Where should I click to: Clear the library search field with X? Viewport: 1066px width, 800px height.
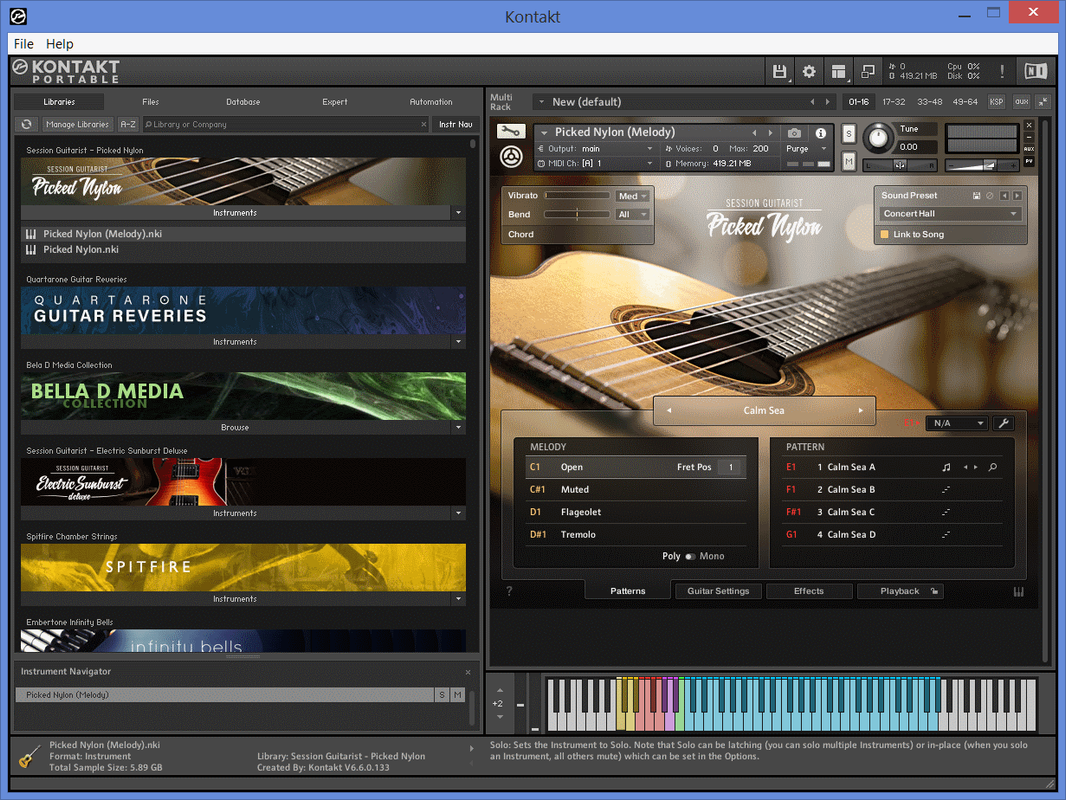pos(424,124)
